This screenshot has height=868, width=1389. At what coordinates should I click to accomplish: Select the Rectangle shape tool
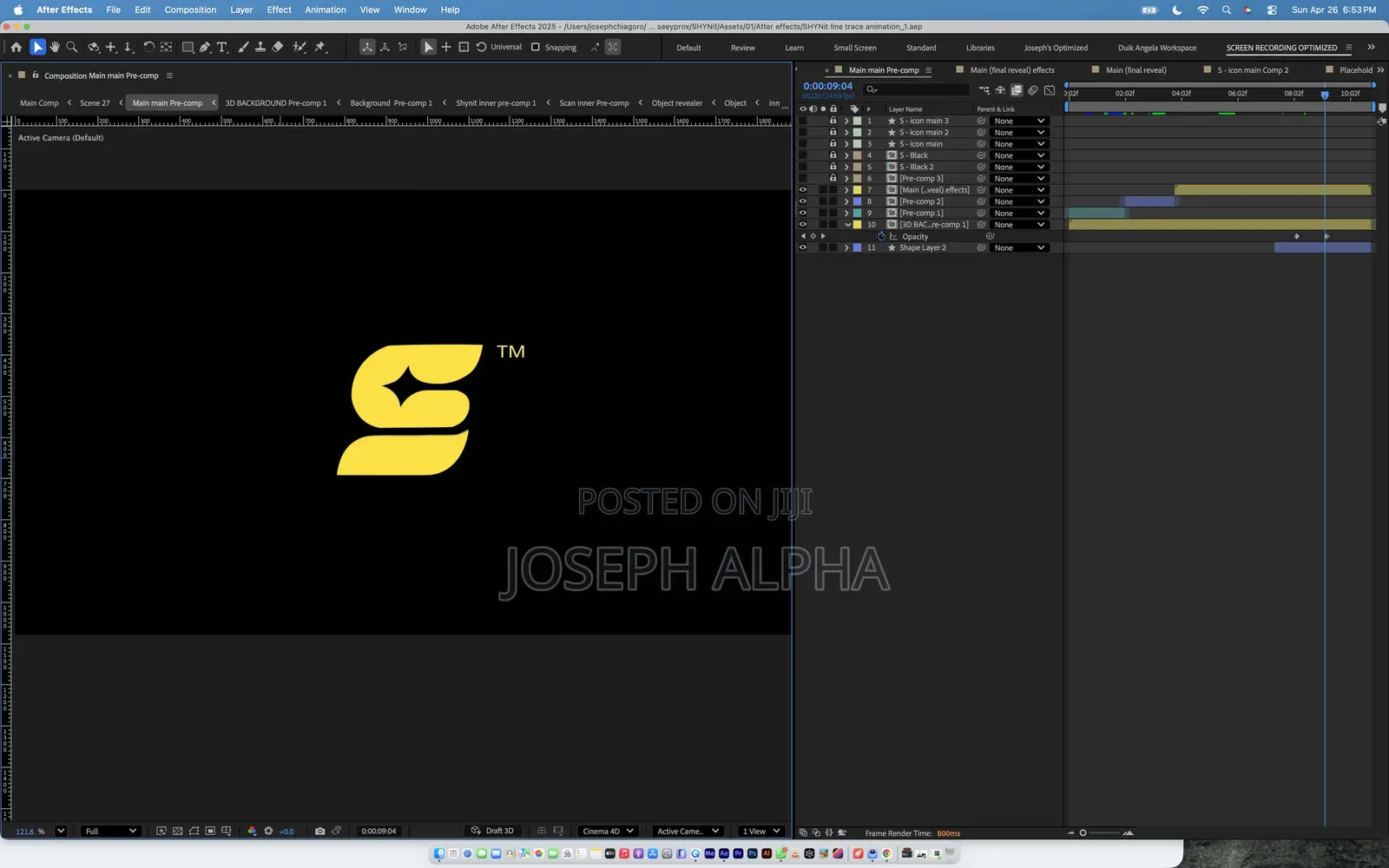click(x=188, y=47)
